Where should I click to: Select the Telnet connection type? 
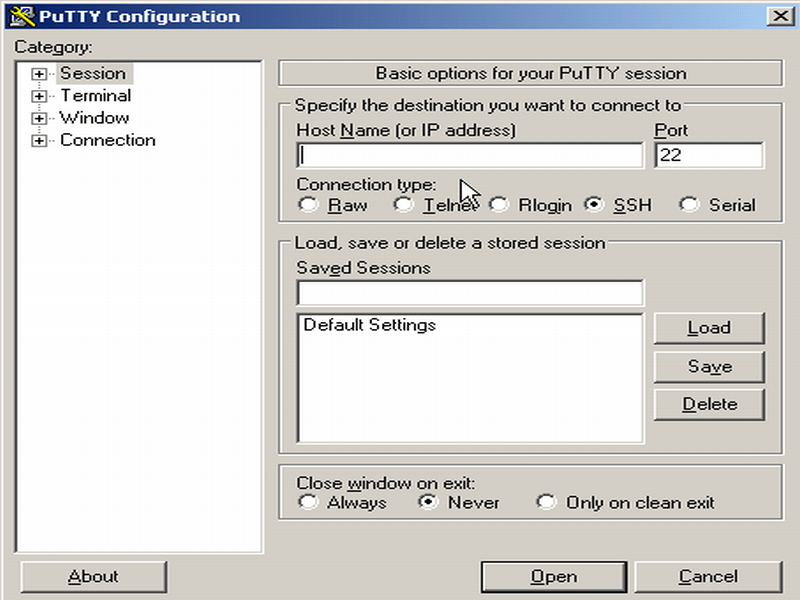click(403, 204)
